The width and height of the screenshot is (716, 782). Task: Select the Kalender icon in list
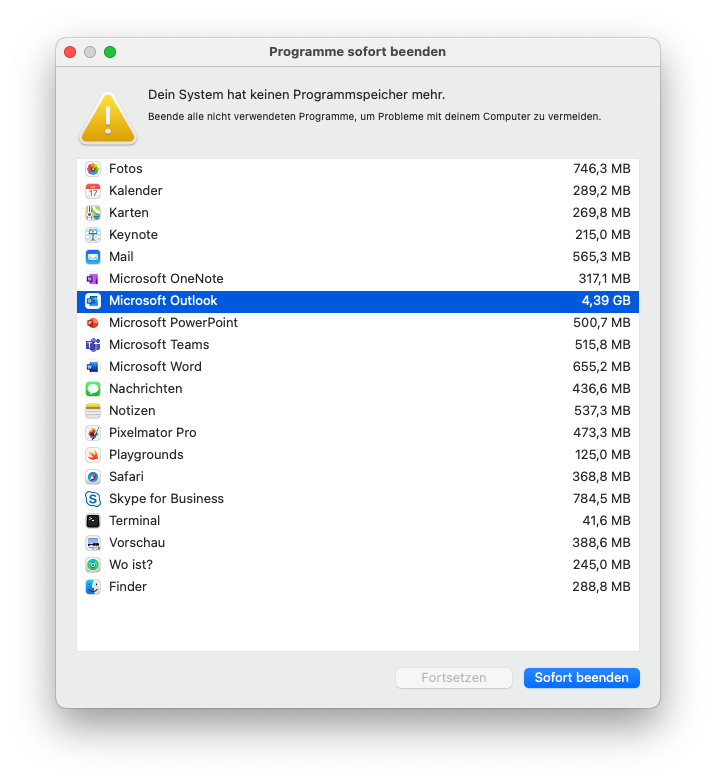tap(93, 191)
